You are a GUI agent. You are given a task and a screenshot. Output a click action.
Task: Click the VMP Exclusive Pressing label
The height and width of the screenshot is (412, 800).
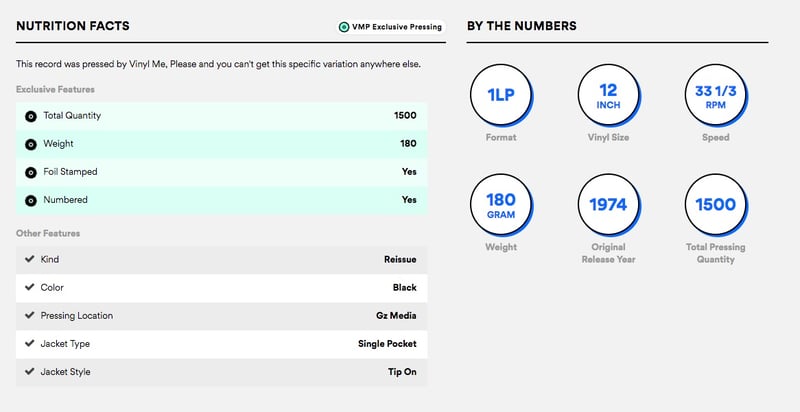pos(398,27)
